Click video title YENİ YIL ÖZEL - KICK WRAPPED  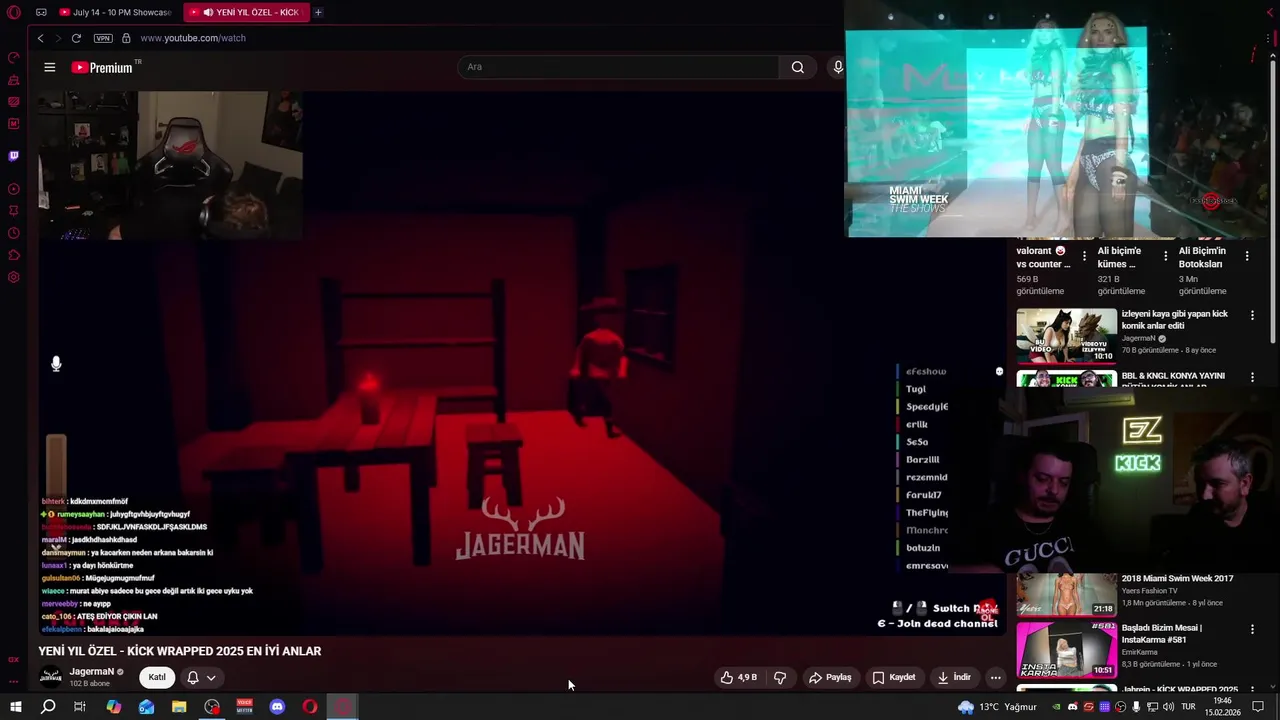(180, 651)
